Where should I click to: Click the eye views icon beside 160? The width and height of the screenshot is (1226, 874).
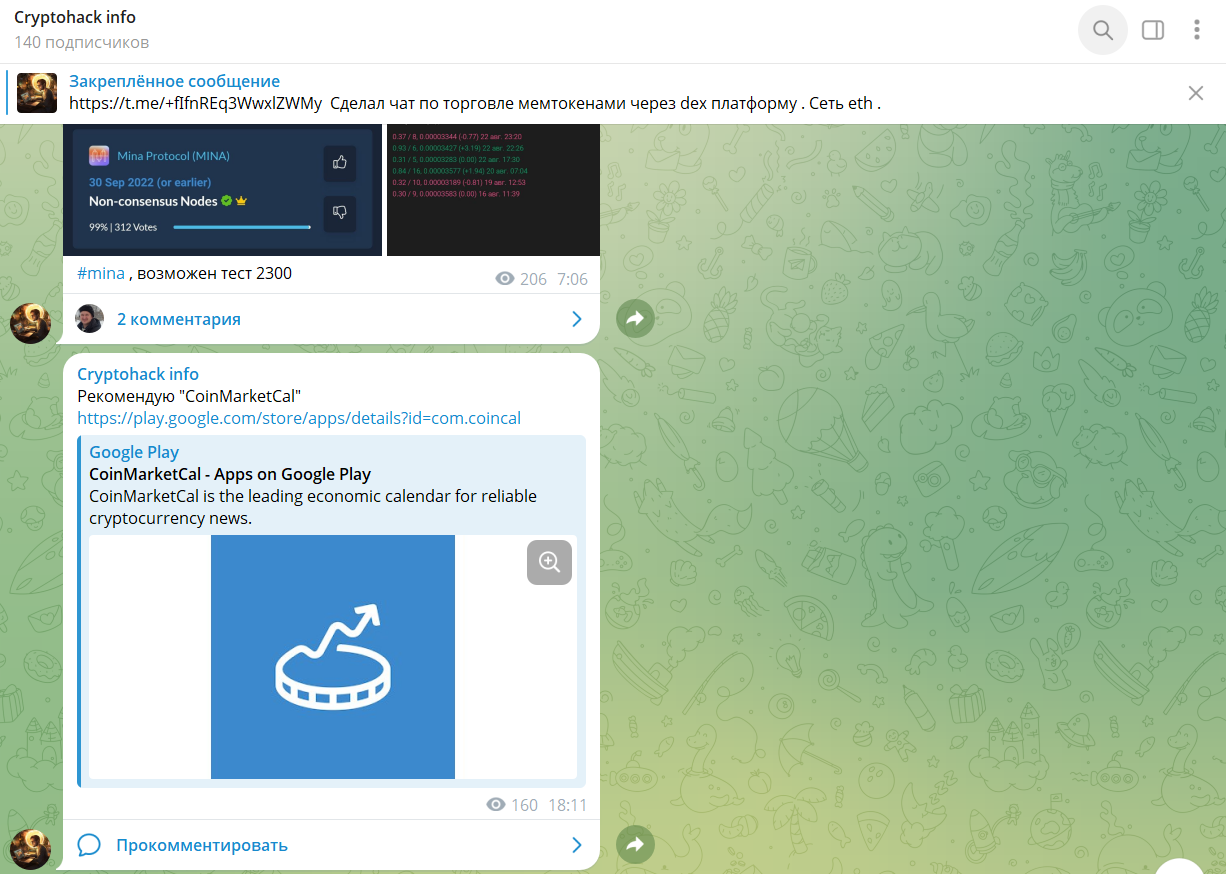click(x=496, y=805)
